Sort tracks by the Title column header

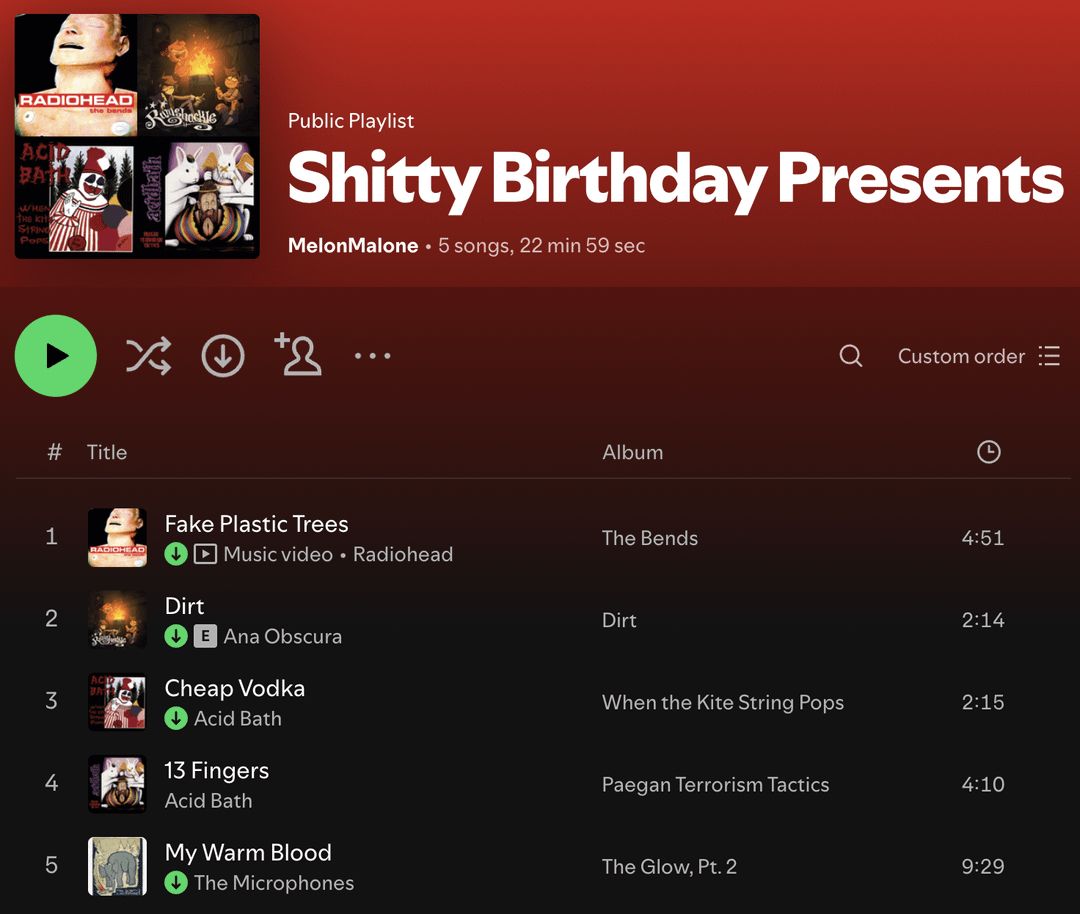click(x=107, y=452)
